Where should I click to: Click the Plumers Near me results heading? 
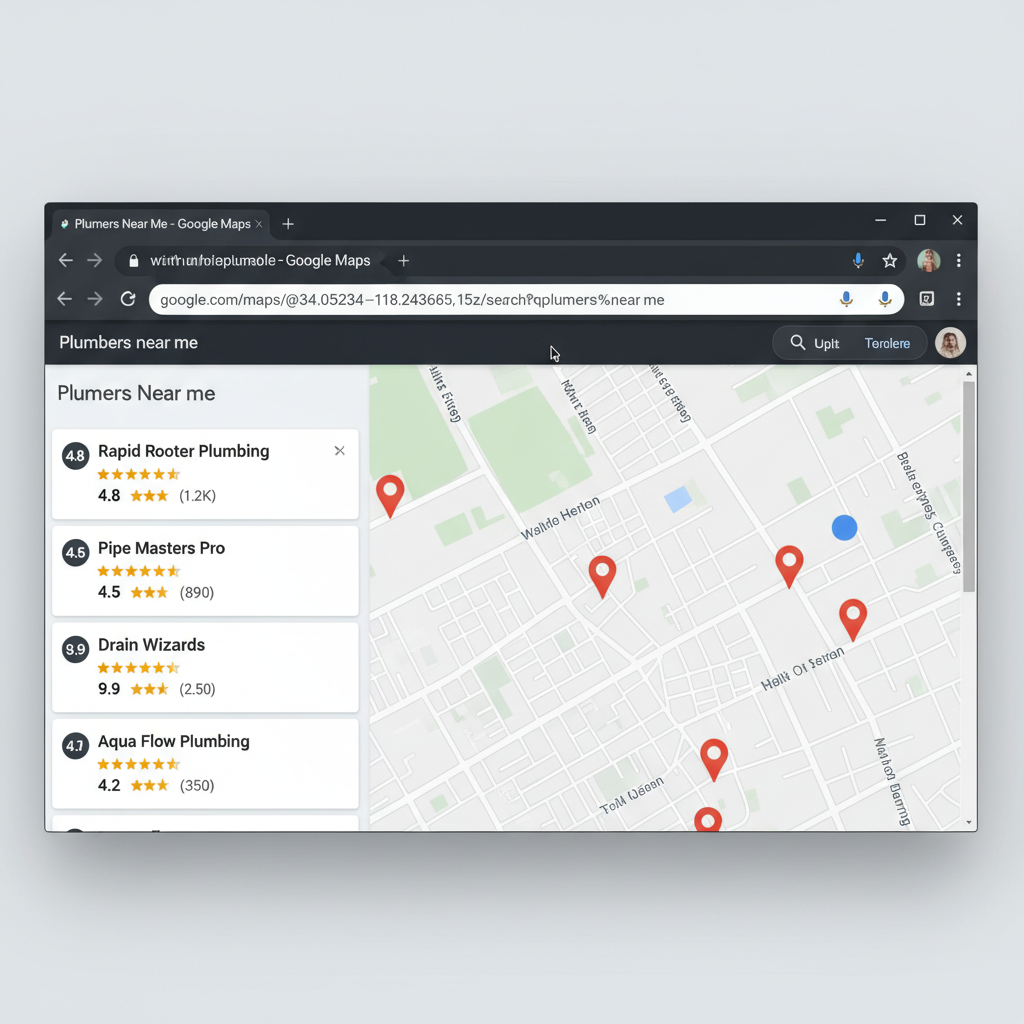[136, 393]
